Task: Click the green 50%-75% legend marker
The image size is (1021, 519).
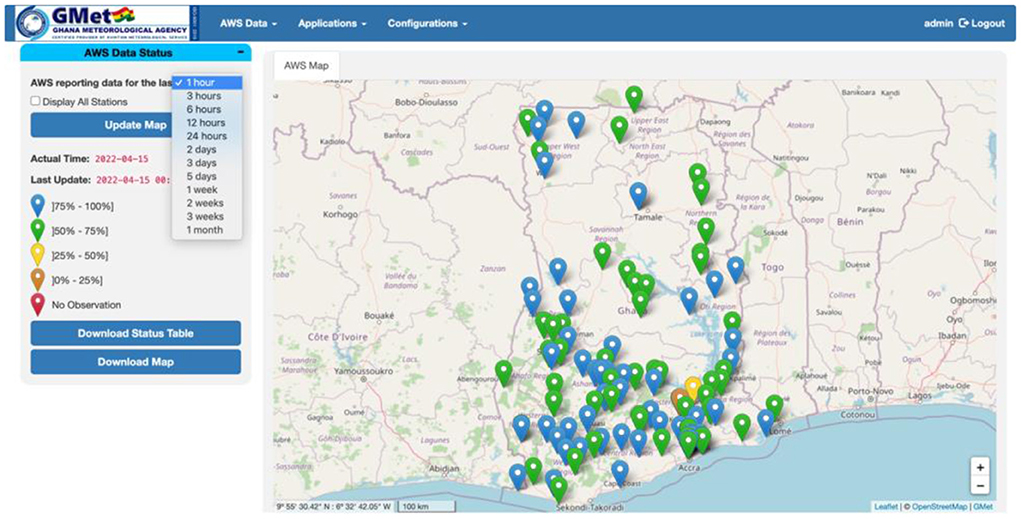Action: tap(38, 230)
